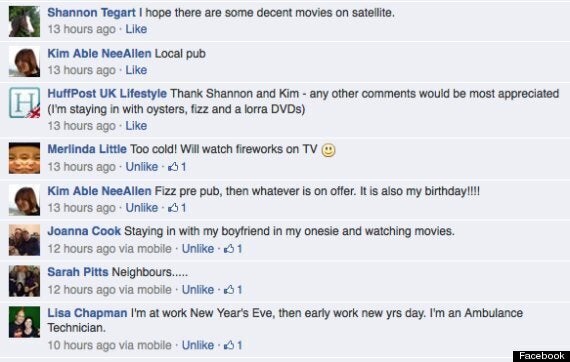Click the Facebook source label
This screenshot has width=570, height=362.
(x=541, y=356)
